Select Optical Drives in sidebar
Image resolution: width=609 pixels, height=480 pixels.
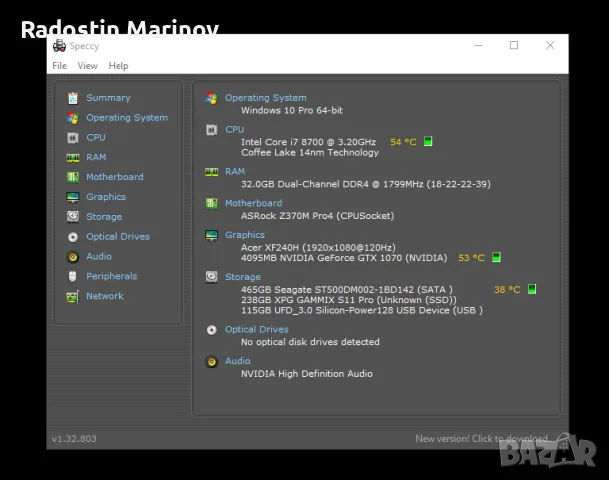(x=118, y=237)
